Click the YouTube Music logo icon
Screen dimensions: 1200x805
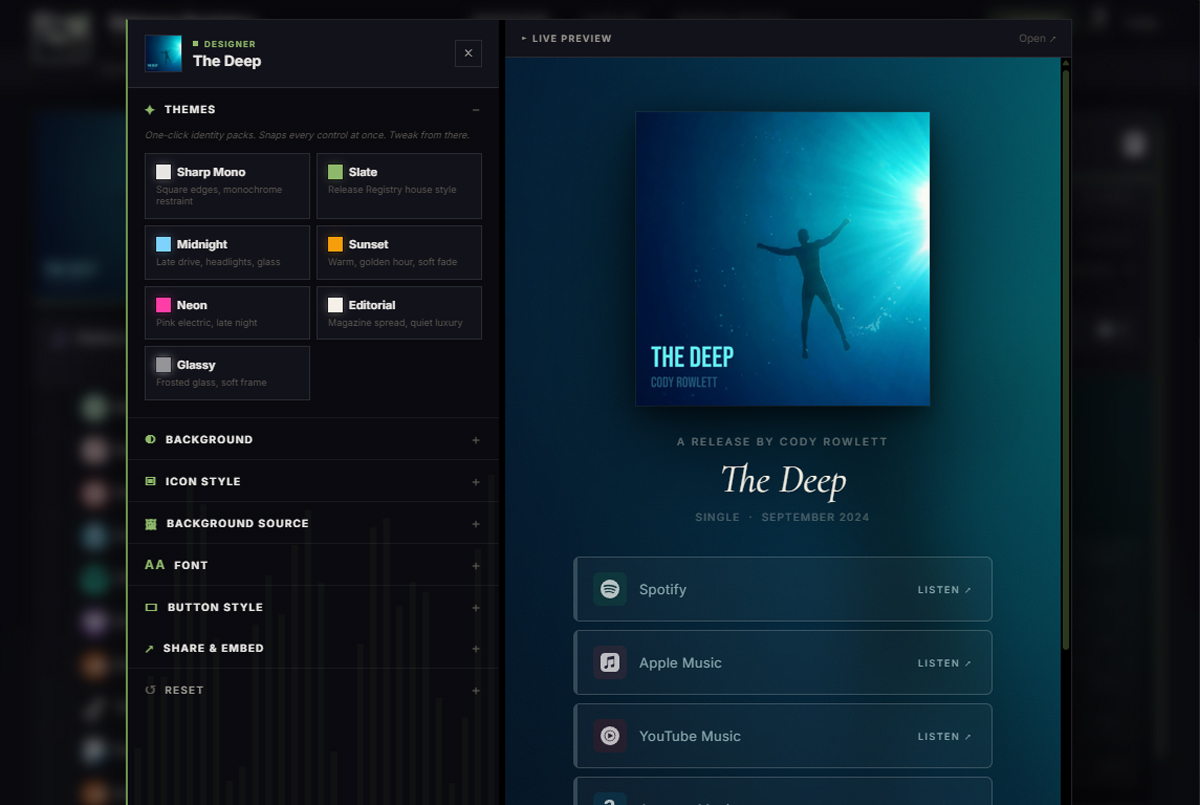tap(610, 736)
